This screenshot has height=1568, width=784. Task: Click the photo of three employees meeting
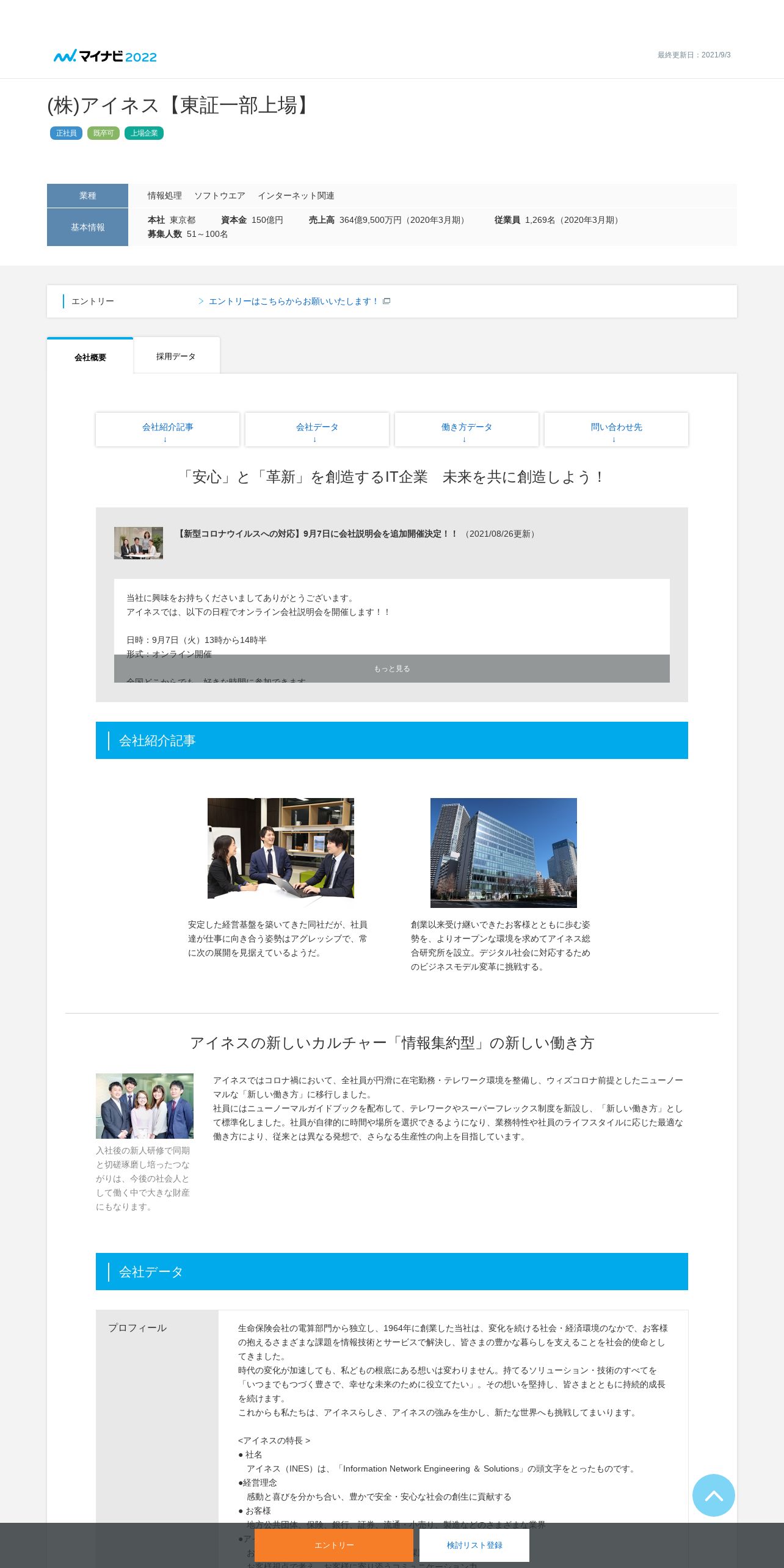click(281, 853)
